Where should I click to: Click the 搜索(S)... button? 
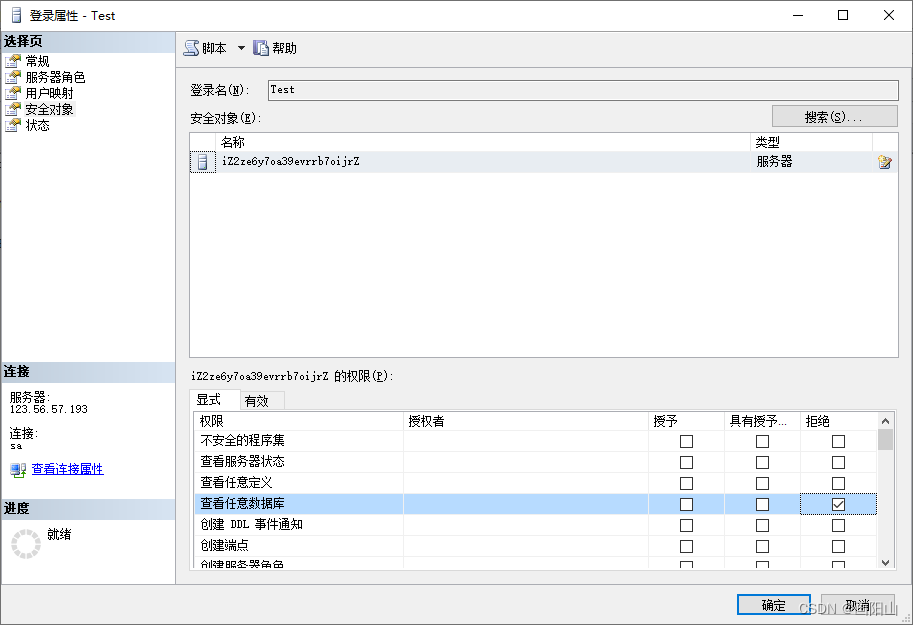coord(834,116)
